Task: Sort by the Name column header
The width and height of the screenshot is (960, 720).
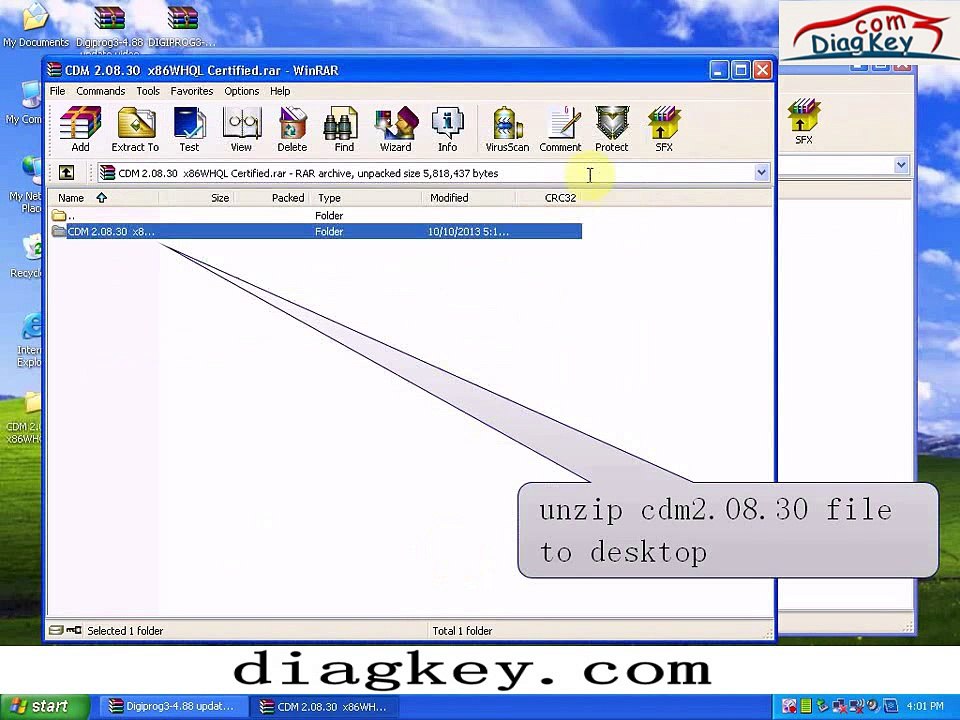Action: tap(104, 198)
